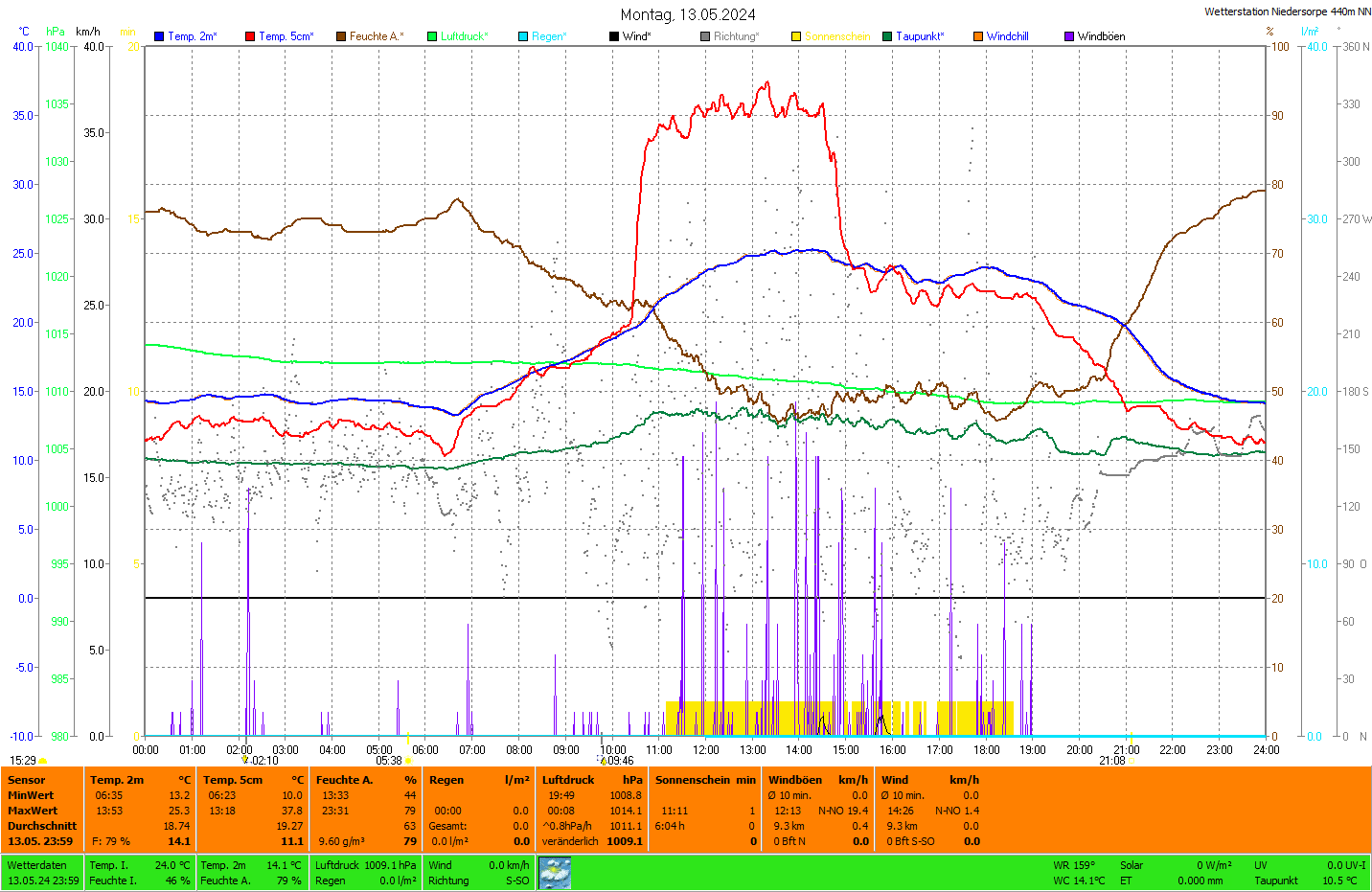The height and width of the screenshot is (892, 1372).
Task: Click Wetterstation Niedersorpe 440m NN label
Action: [x=1287, y=11]
